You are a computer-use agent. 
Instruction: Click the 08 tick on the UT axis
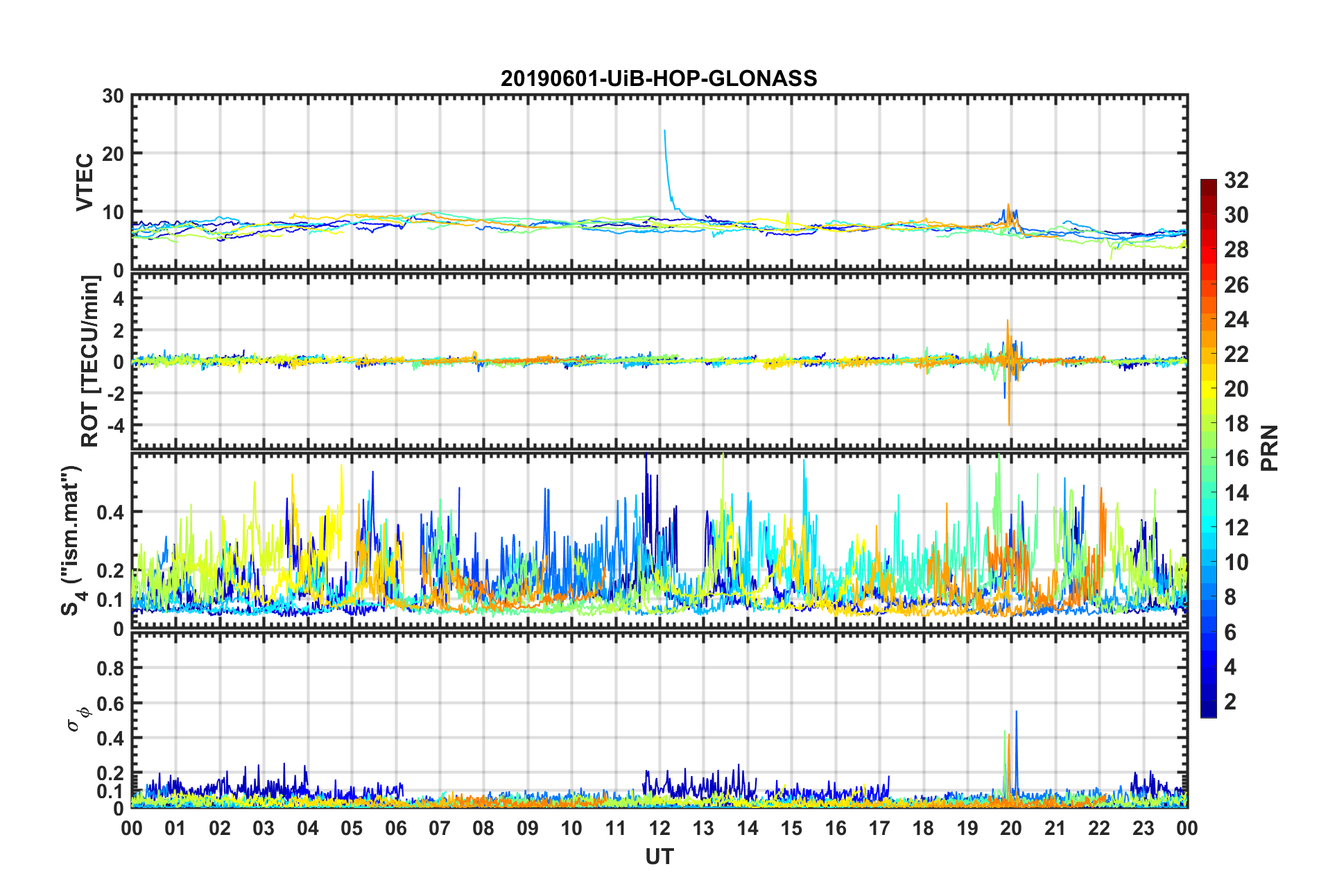click(483, 828)
